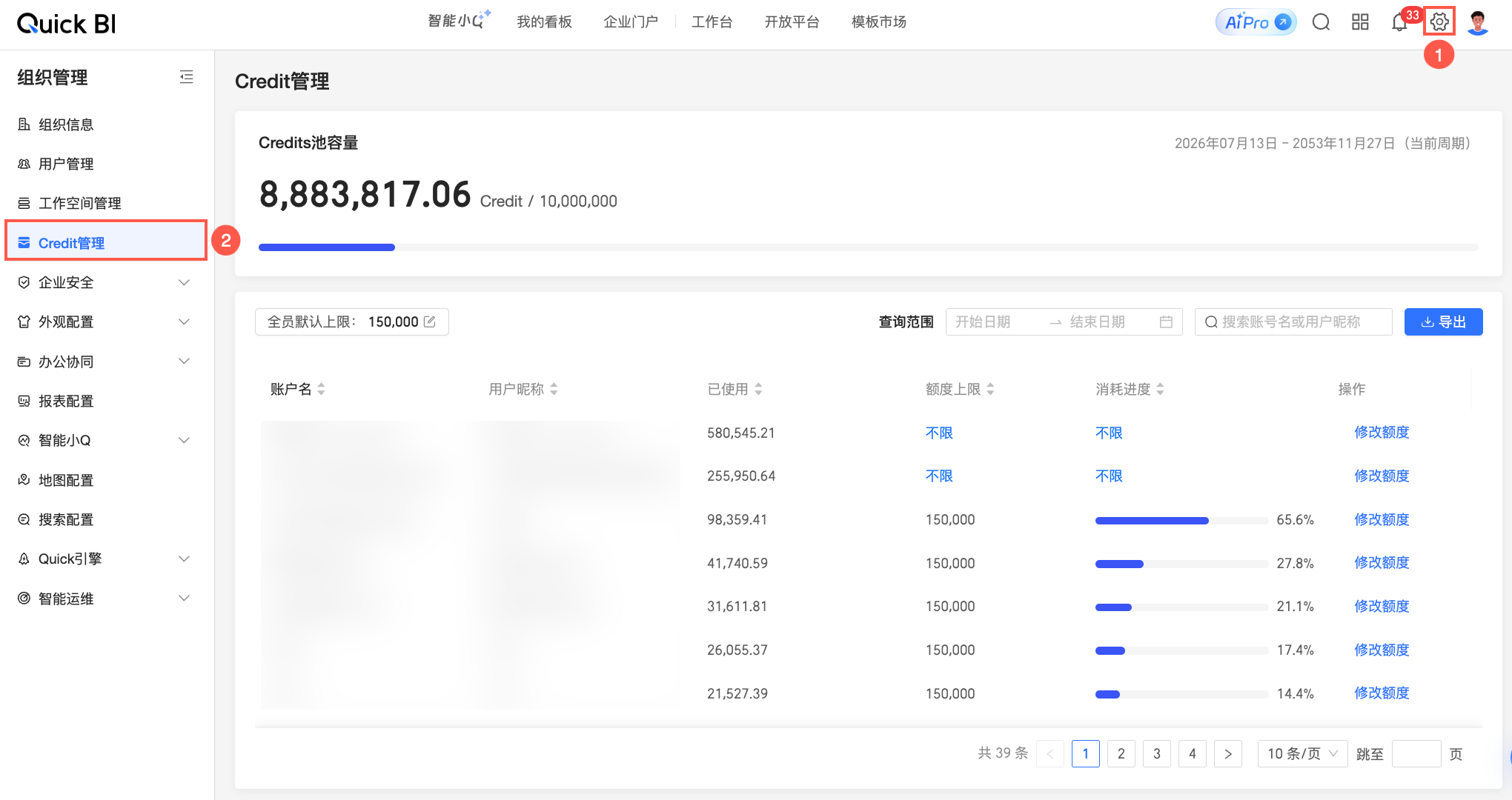Image resolution: width=1512 pixels, height=800 pixels.
Task: Click 修改额度 for 580,545.21 row
Action: click(x=1382, y=433)
